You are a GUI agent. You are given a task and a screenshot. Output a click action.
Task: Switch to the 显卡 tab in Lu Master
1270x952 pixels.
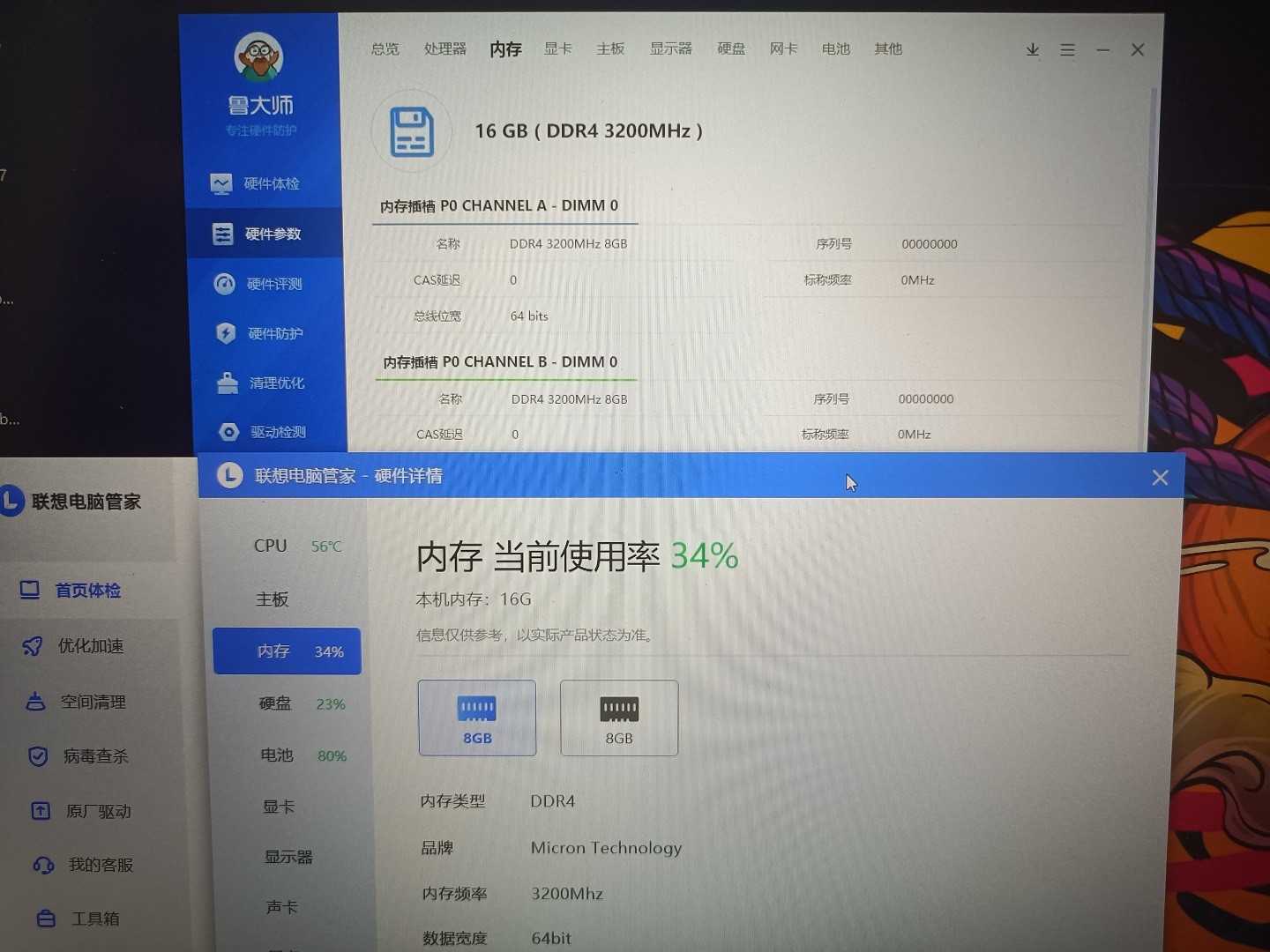(x=557, y=48)
